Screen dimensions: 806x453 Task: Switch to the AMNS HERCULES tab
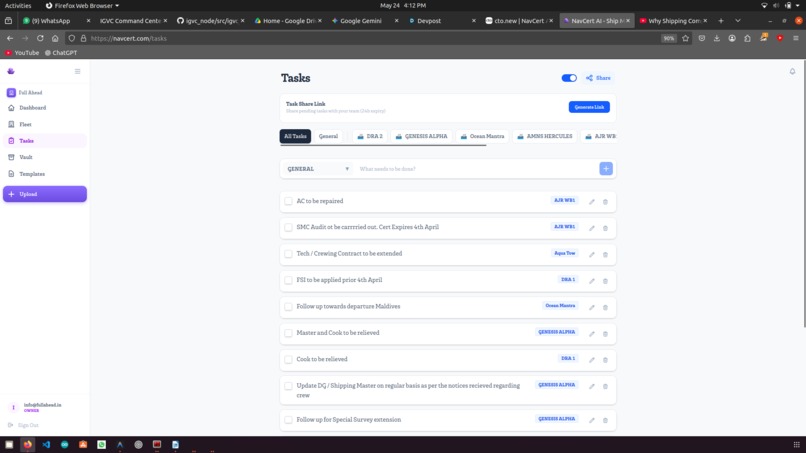(544, 136)
